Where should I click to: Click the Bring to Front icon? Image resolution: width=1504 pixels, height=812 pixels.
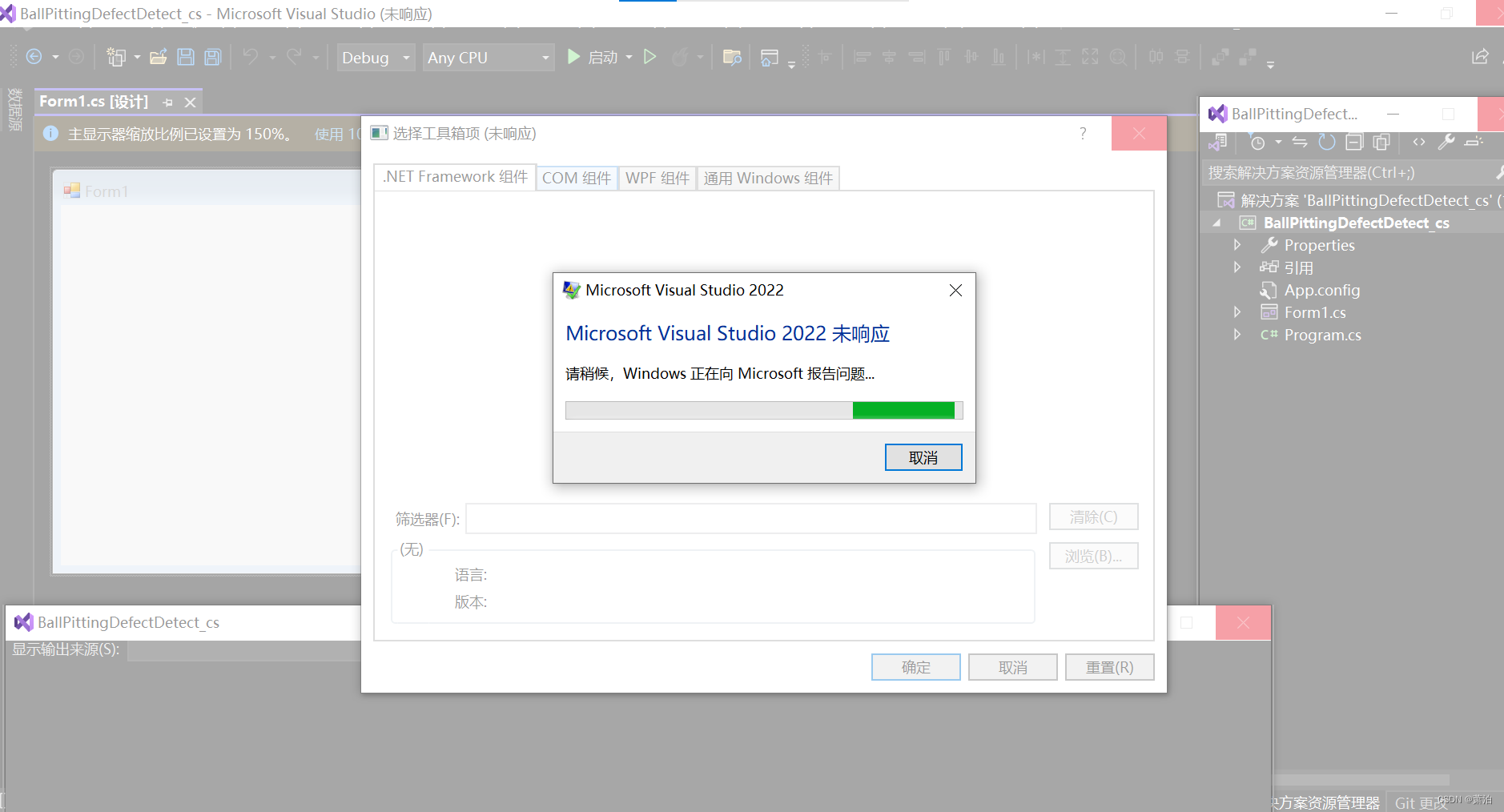1220,57
